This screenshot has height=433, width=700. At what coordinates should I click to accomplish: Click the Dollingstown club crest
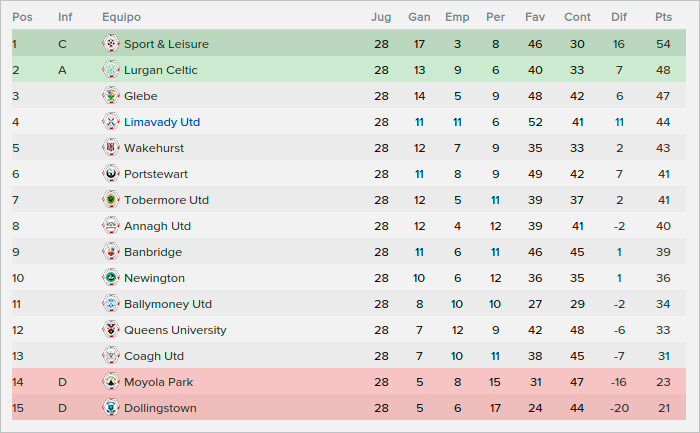click(x=111, y=408)
